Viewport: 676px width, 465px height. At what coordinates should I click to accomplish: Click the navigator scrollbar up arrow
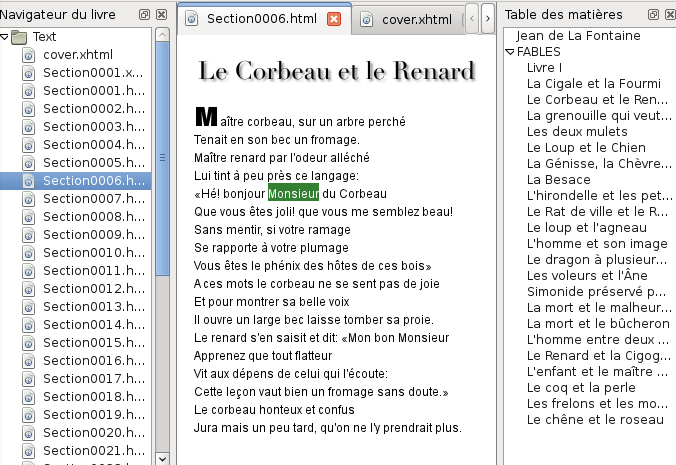(x=163, y=35)
